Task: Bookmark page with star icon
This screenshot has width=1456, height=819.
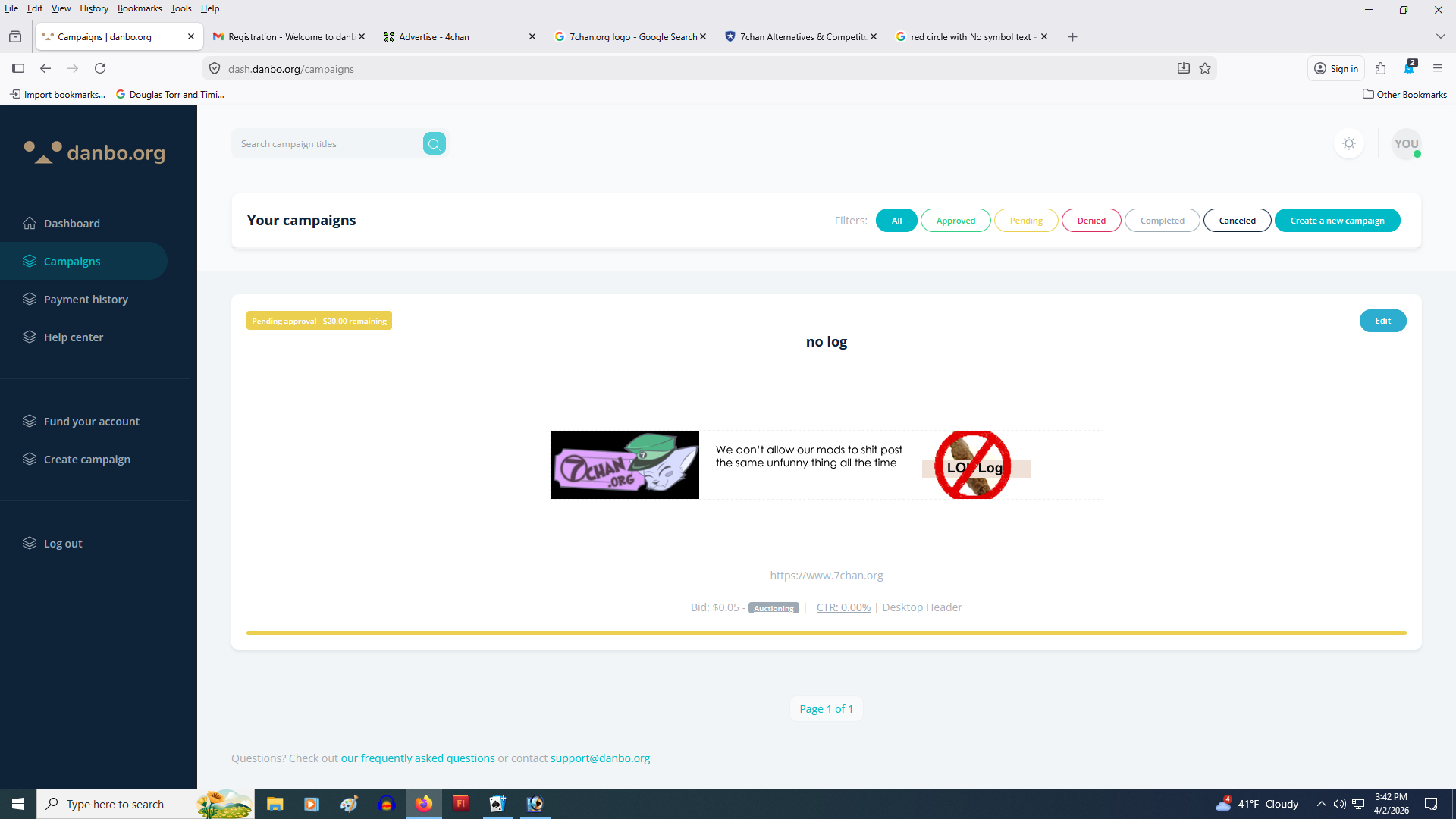Action: point(1205,68)
